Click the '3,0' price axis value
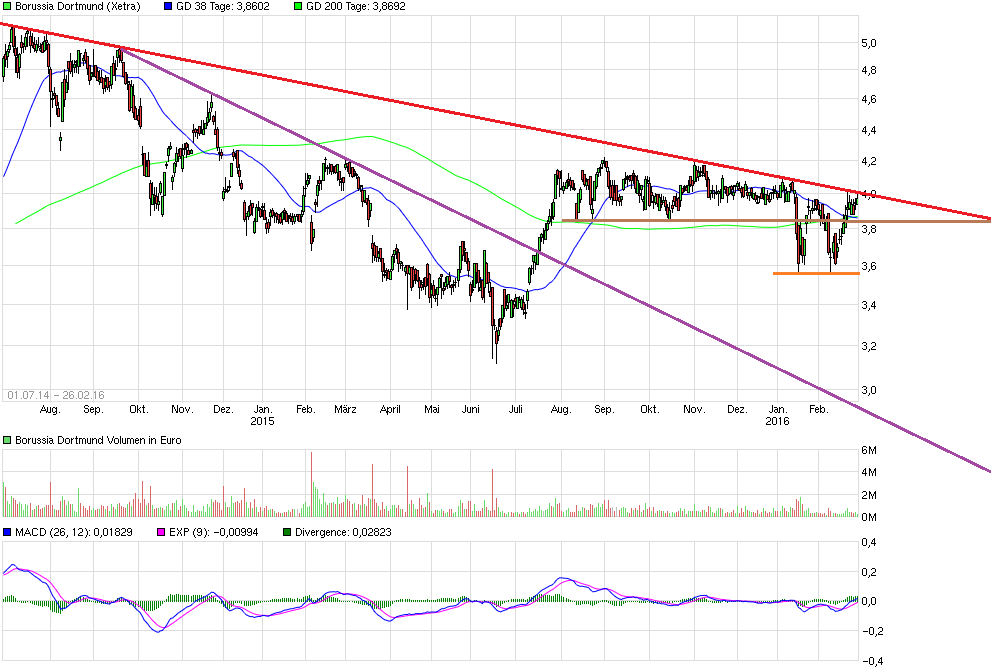Image resolution: width=991 pixels, height=671 pixels. pyautogui.click(x=868, y=390)
